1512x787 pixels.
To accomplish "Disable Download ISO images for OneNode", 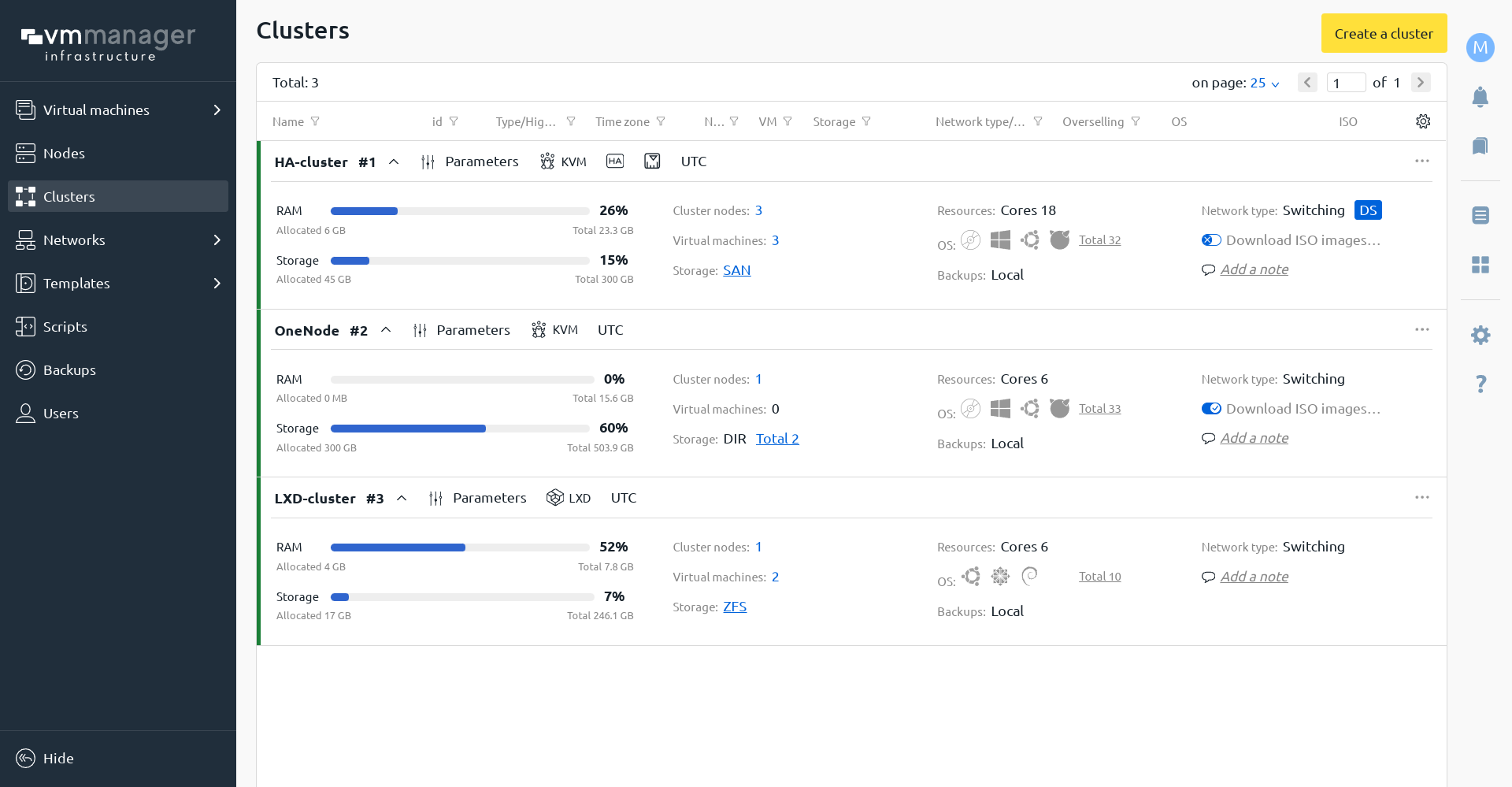I will pos(1211,409).
